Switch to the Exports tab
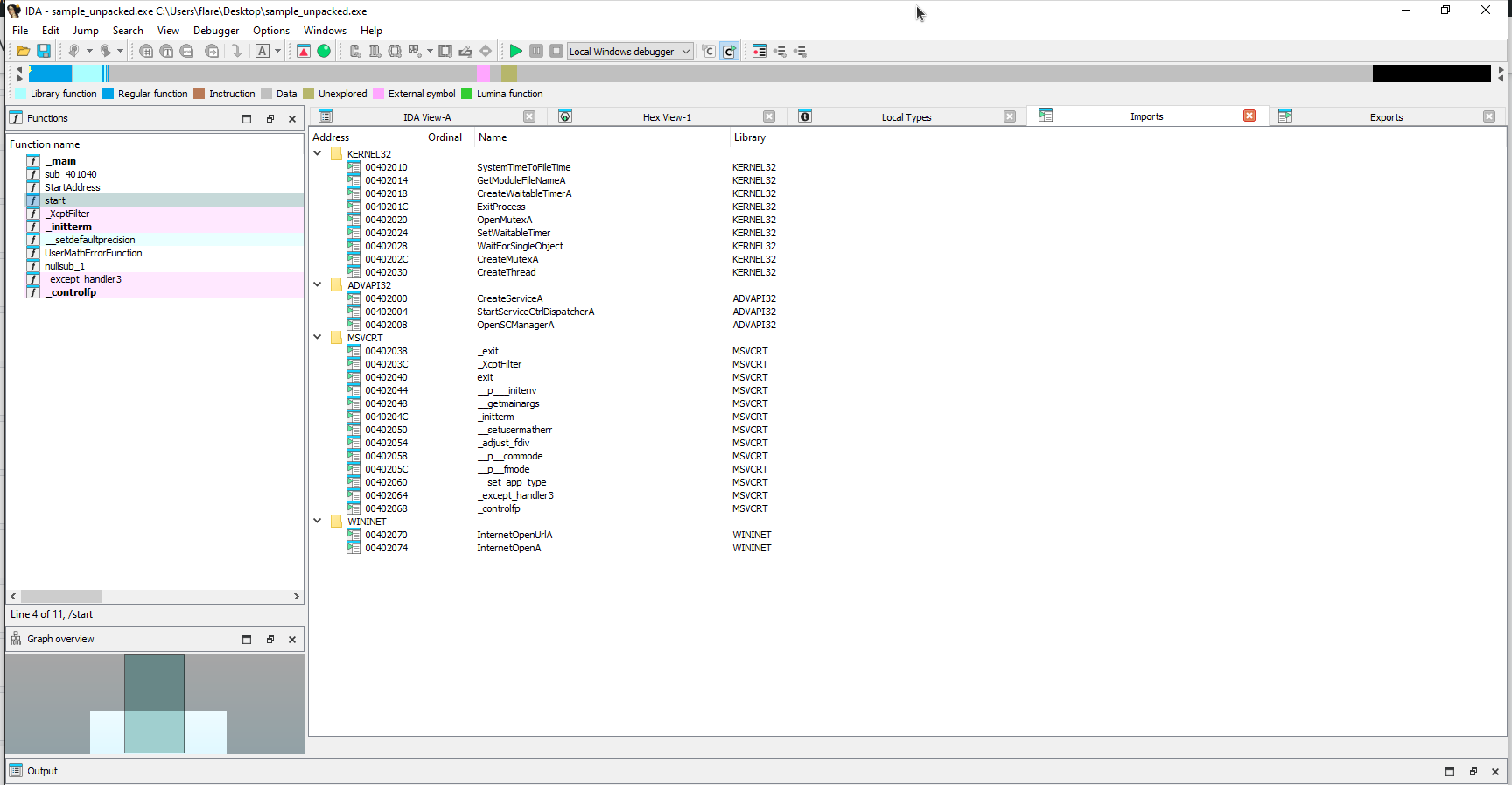 (x=1386, y=117)
